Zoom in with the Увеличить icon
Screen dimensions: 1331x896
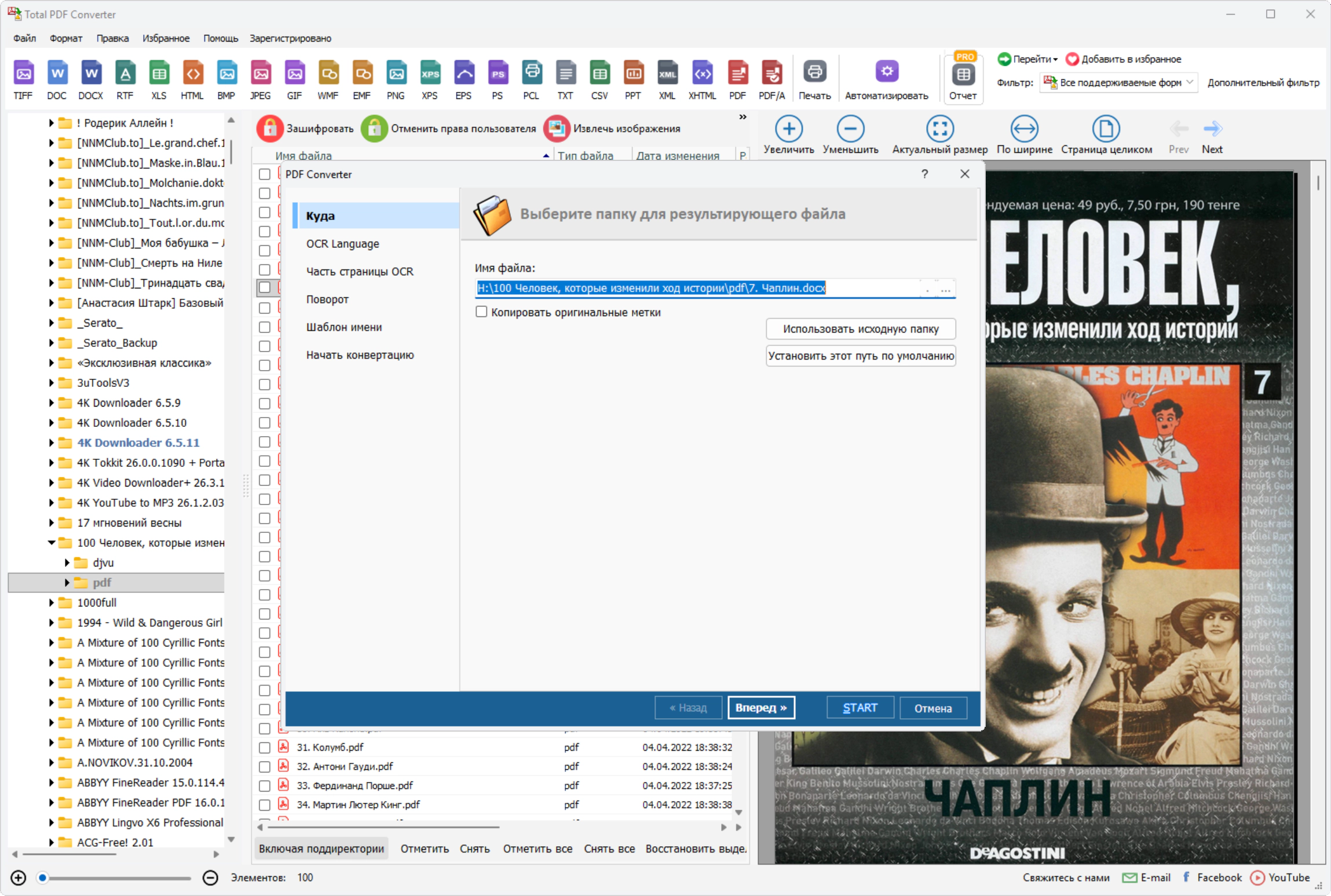[789, 129]
